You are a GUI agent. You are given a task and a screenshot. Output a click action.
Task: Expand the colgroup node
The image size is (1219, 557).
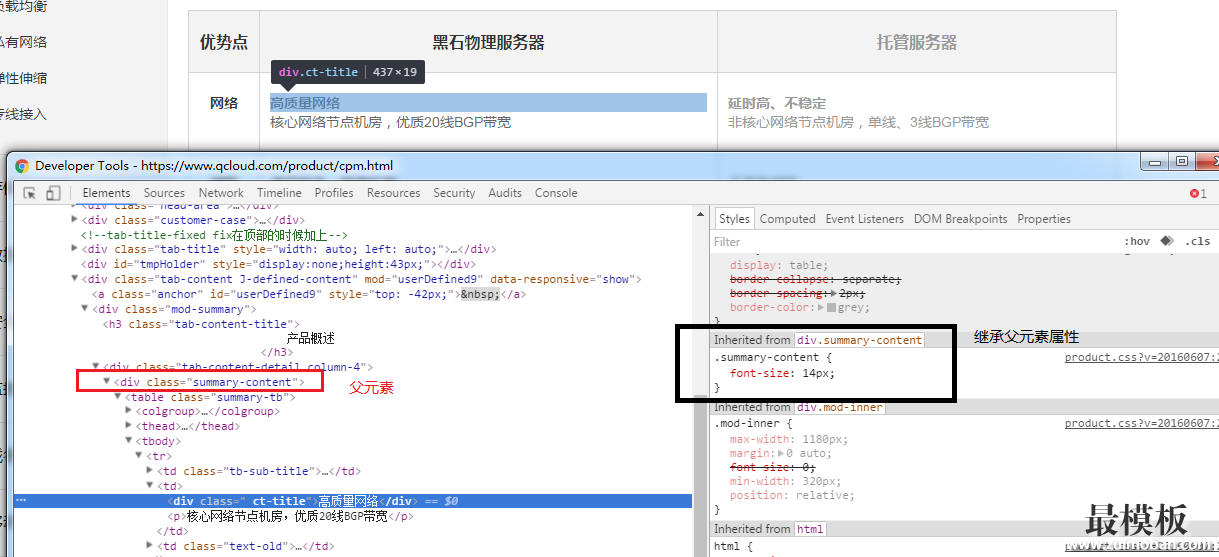pos(128,411)
